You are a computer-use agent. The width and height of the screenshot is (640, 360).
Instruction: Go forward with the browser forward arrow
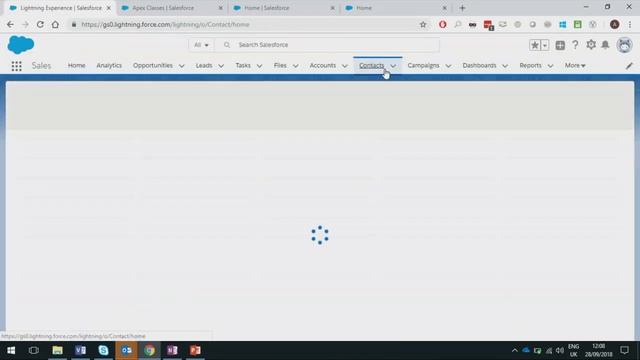[x=25, y=24]
